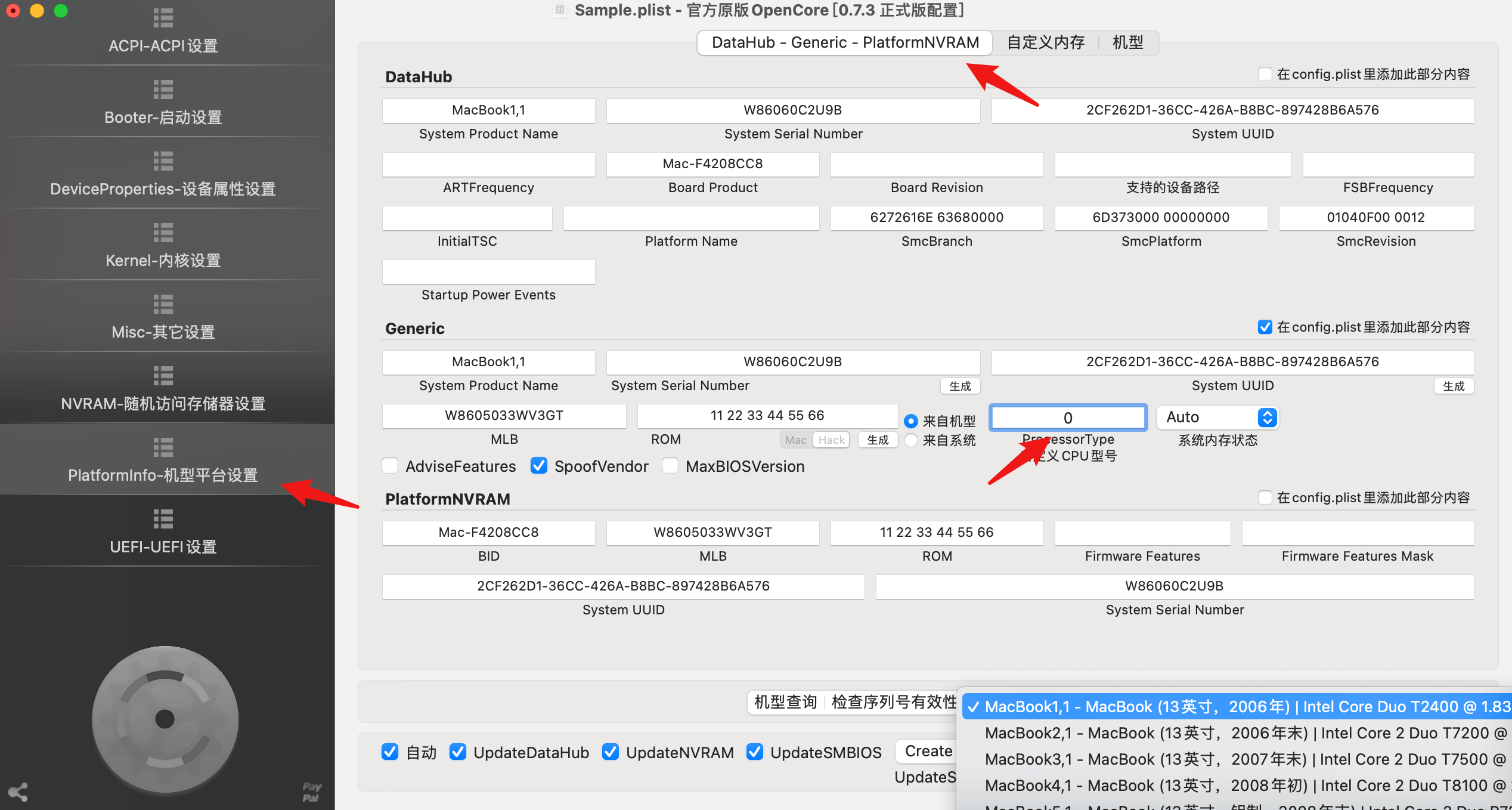Image resolution: width=1512 pixels, height=810 pixels.
Task: Switch to the 自定义内存 tab
Action: [1045, 42]
